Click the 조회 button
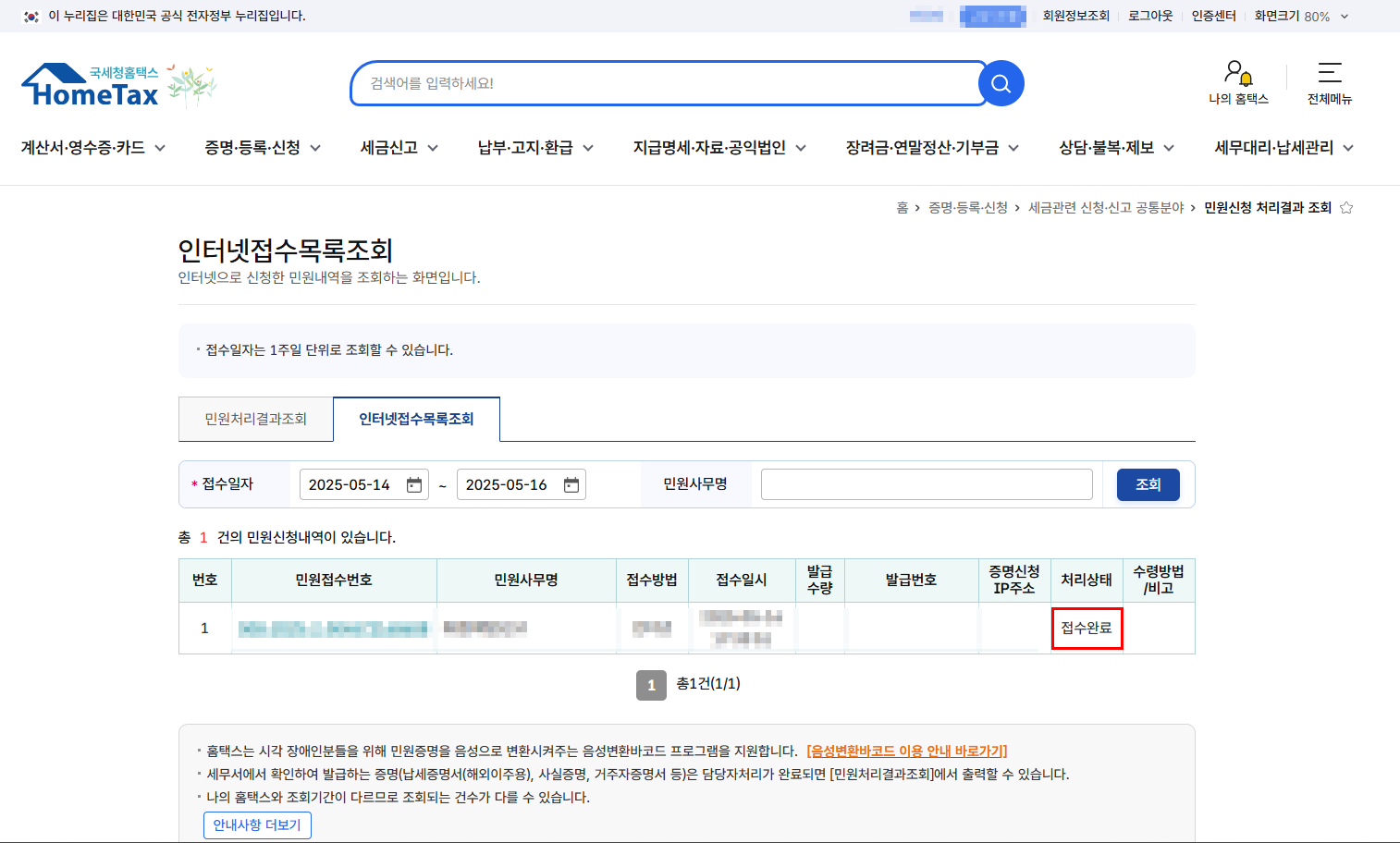This screenshot has width=1400, height=843. [x=1148, y=484]
